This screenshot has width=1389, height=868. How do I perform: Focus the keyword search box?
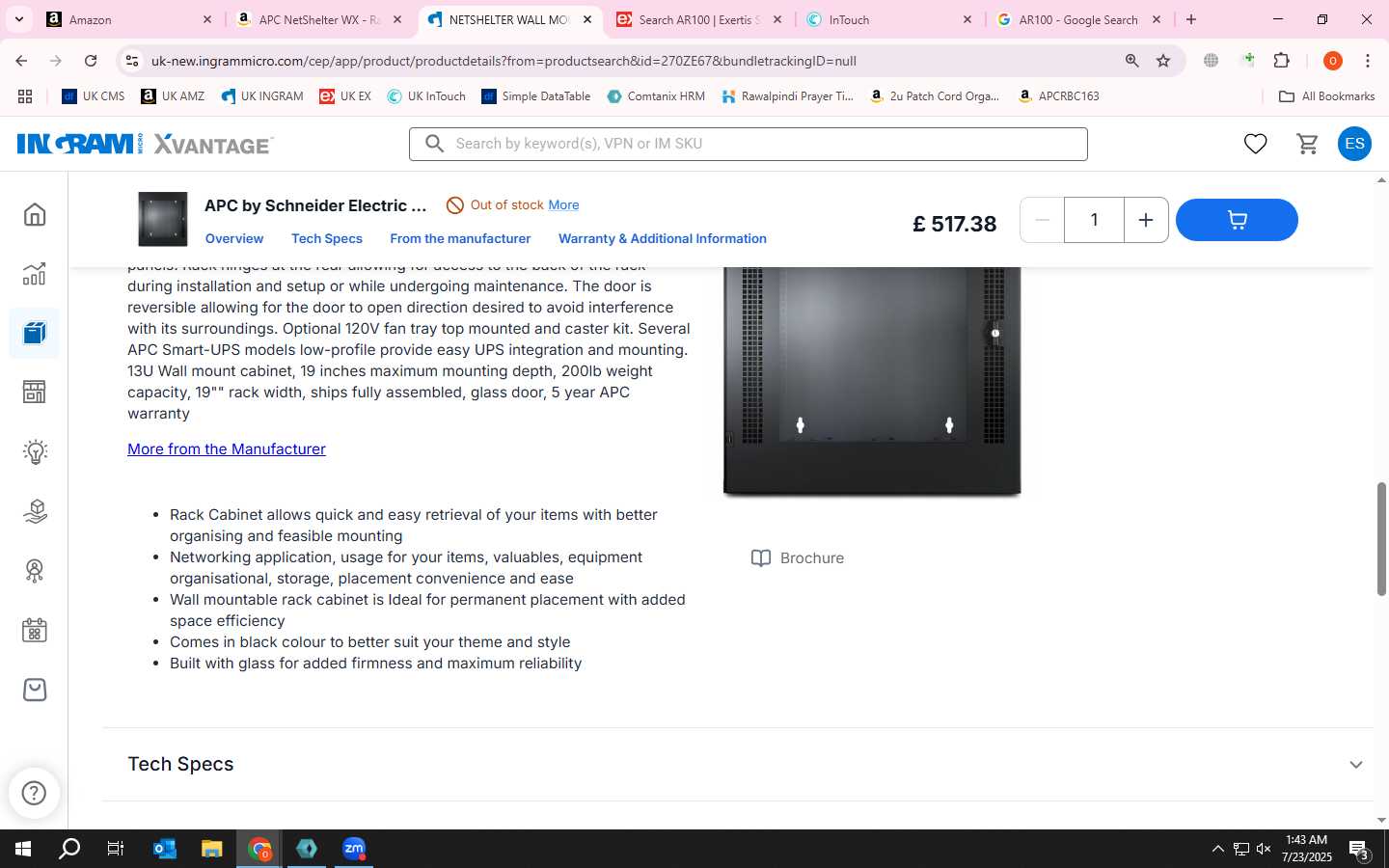click(749, 144)
